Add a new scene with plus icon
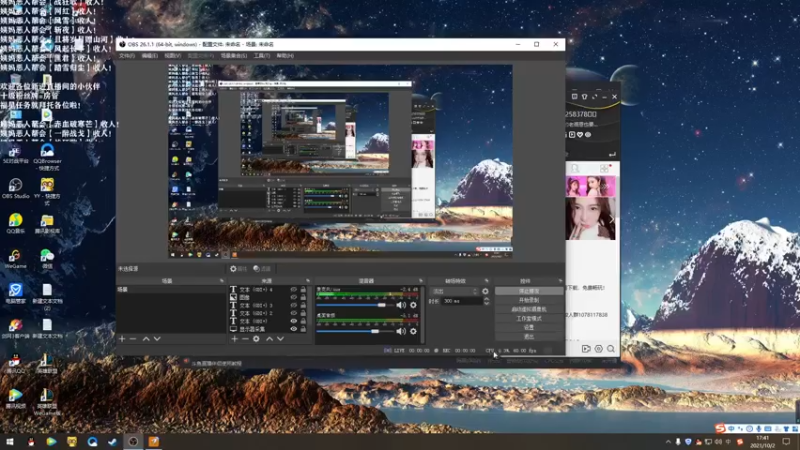800x450 pixels. pyautogui.click(x=122, y=339)
